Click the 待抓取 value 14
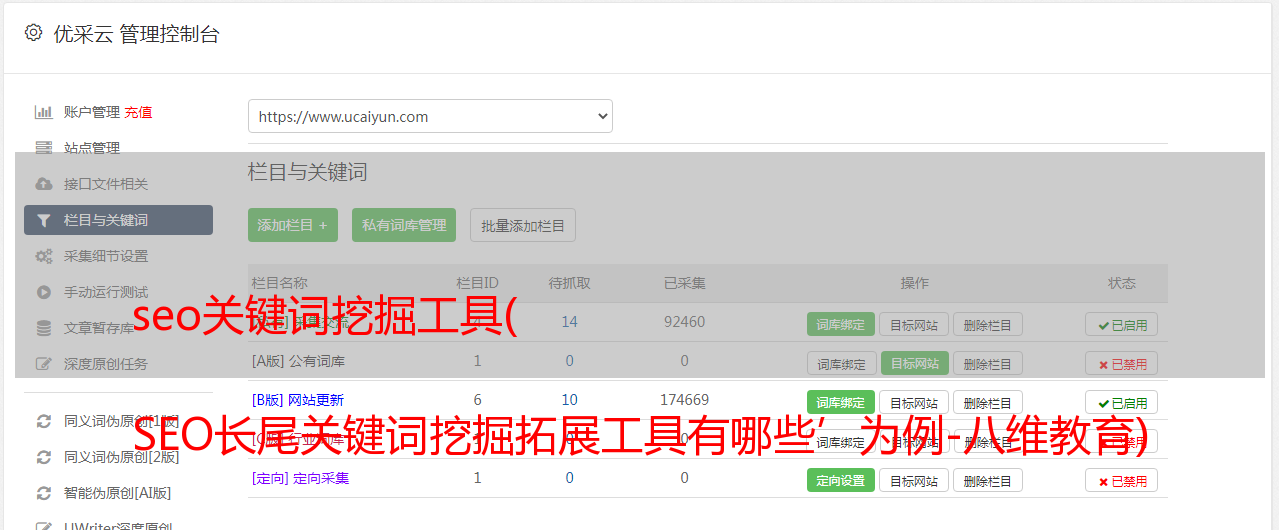The height and width of the screenshot is (530, 1279). pyautogui.click(x=569, y=322)
